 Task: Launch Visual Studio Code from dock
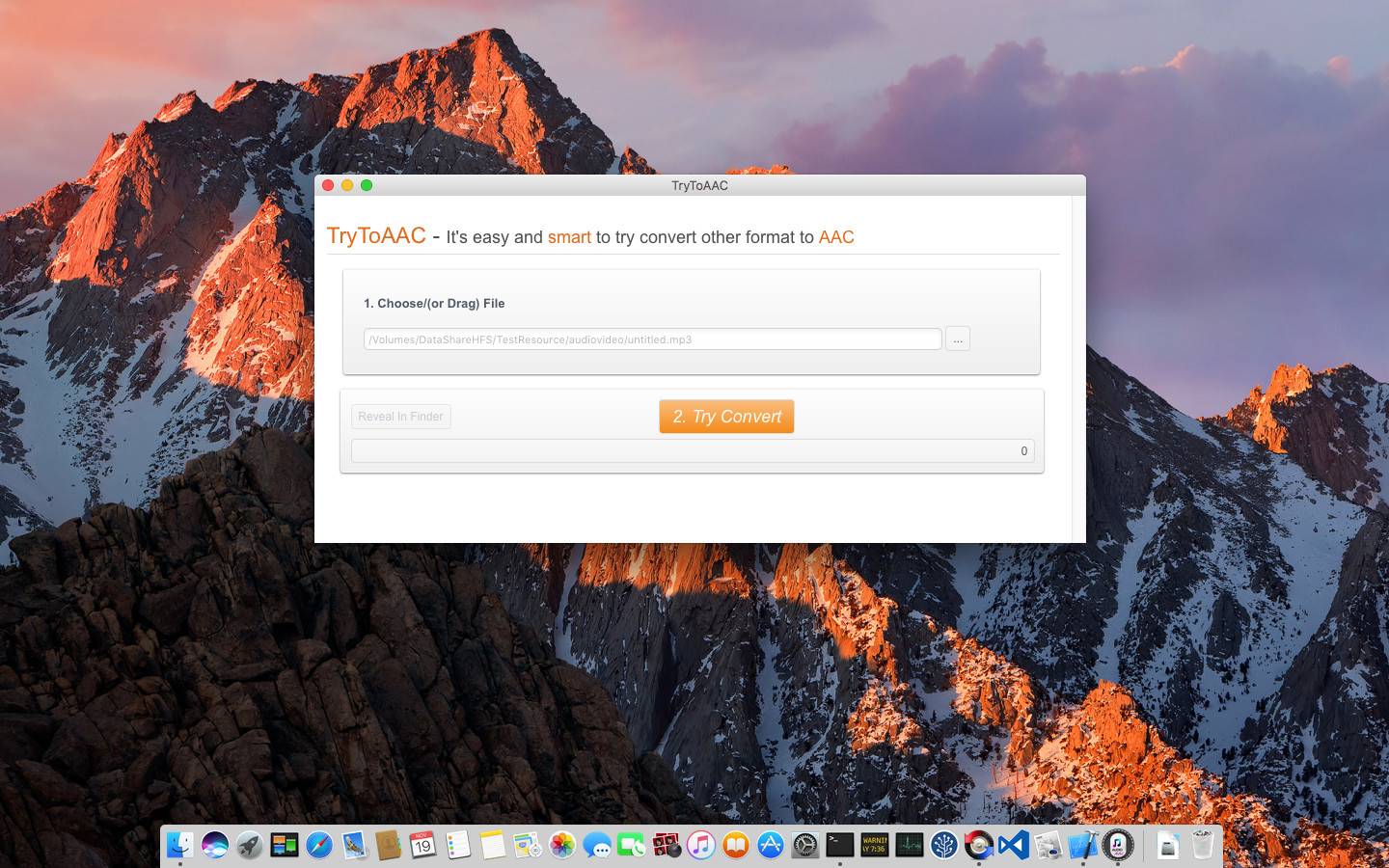1013,846
